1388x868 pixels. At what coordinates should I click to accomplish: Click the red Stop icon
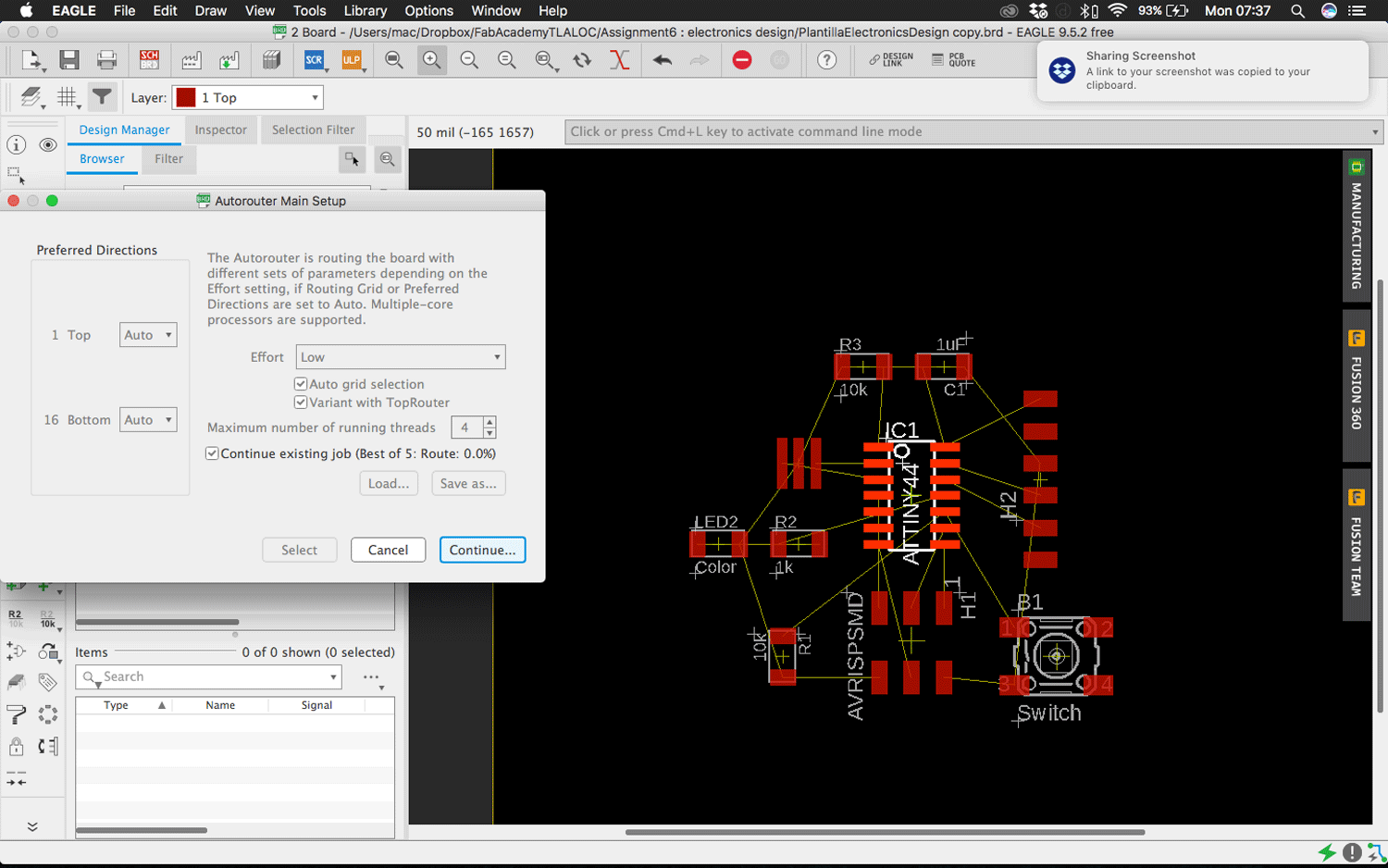742,60
